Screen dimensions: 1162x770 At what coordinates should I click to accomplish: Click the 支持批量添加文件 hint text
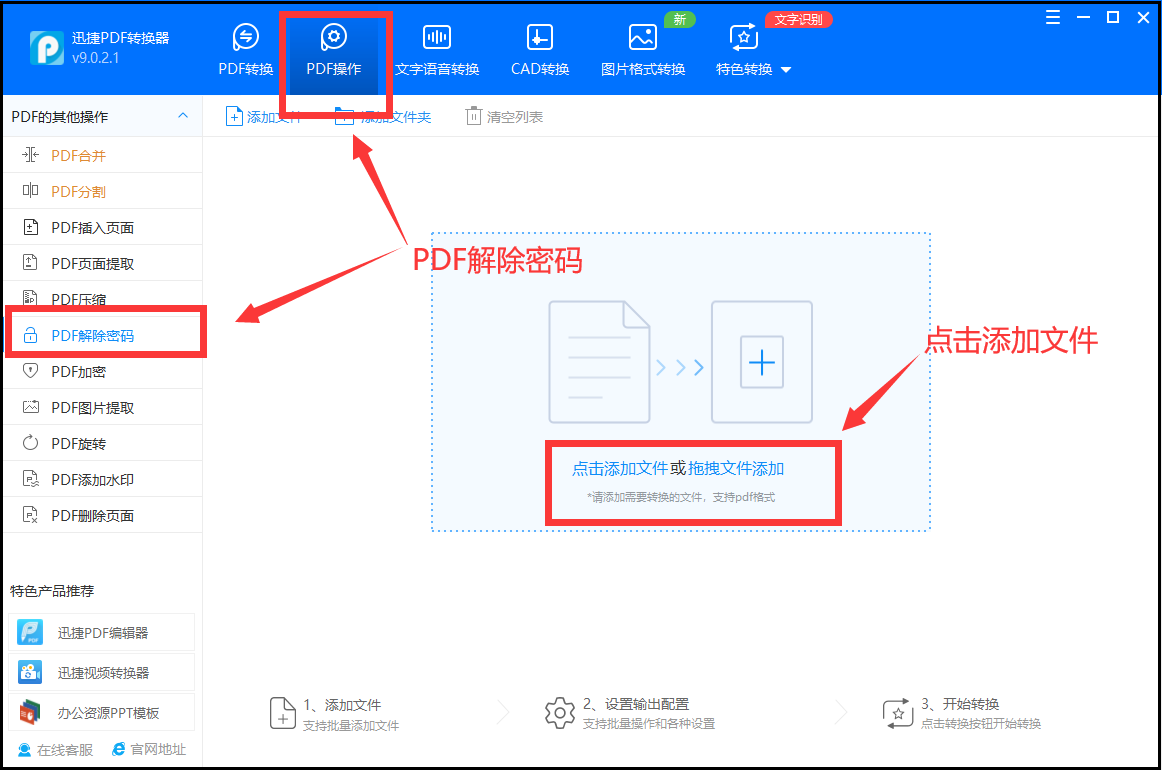coord(351,726)
